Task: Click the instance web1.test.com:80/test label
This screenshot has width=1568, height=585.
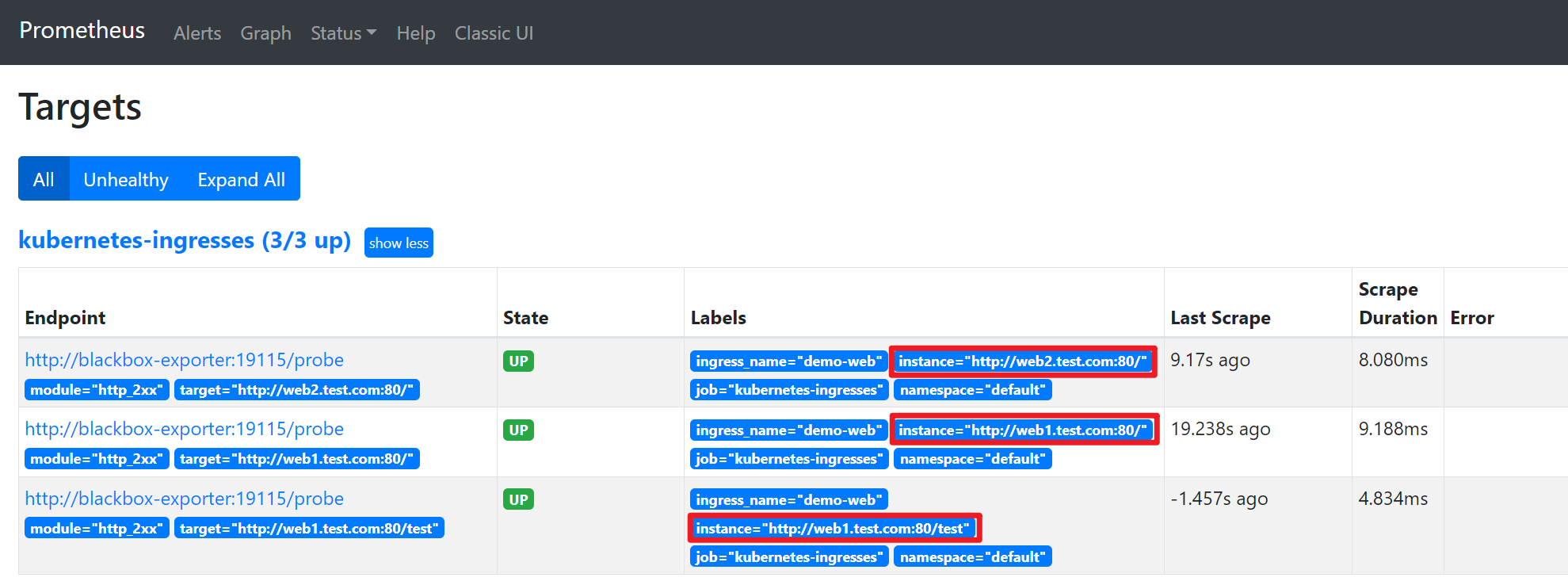Action: tap(833, 529)
